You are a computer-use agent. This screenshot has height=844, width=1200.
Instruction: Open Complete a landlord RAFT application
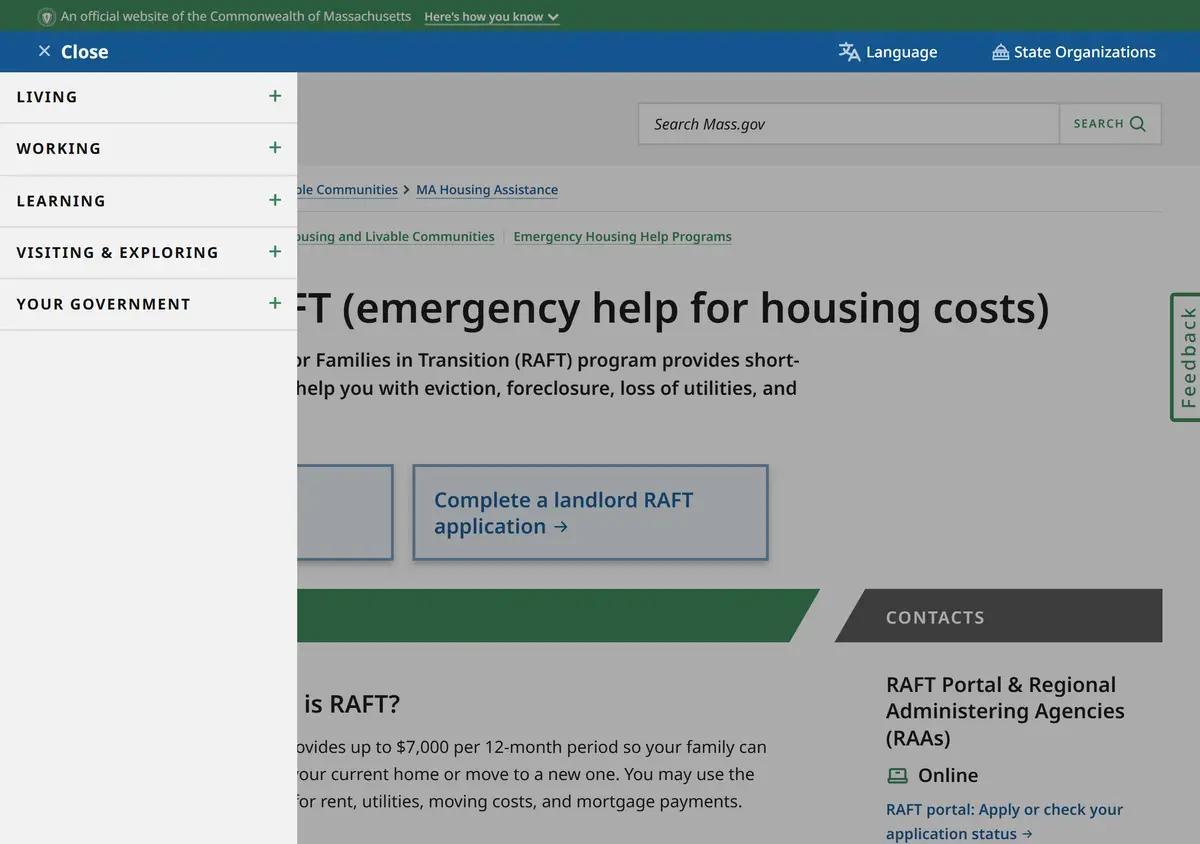click(x=590, y=512)
